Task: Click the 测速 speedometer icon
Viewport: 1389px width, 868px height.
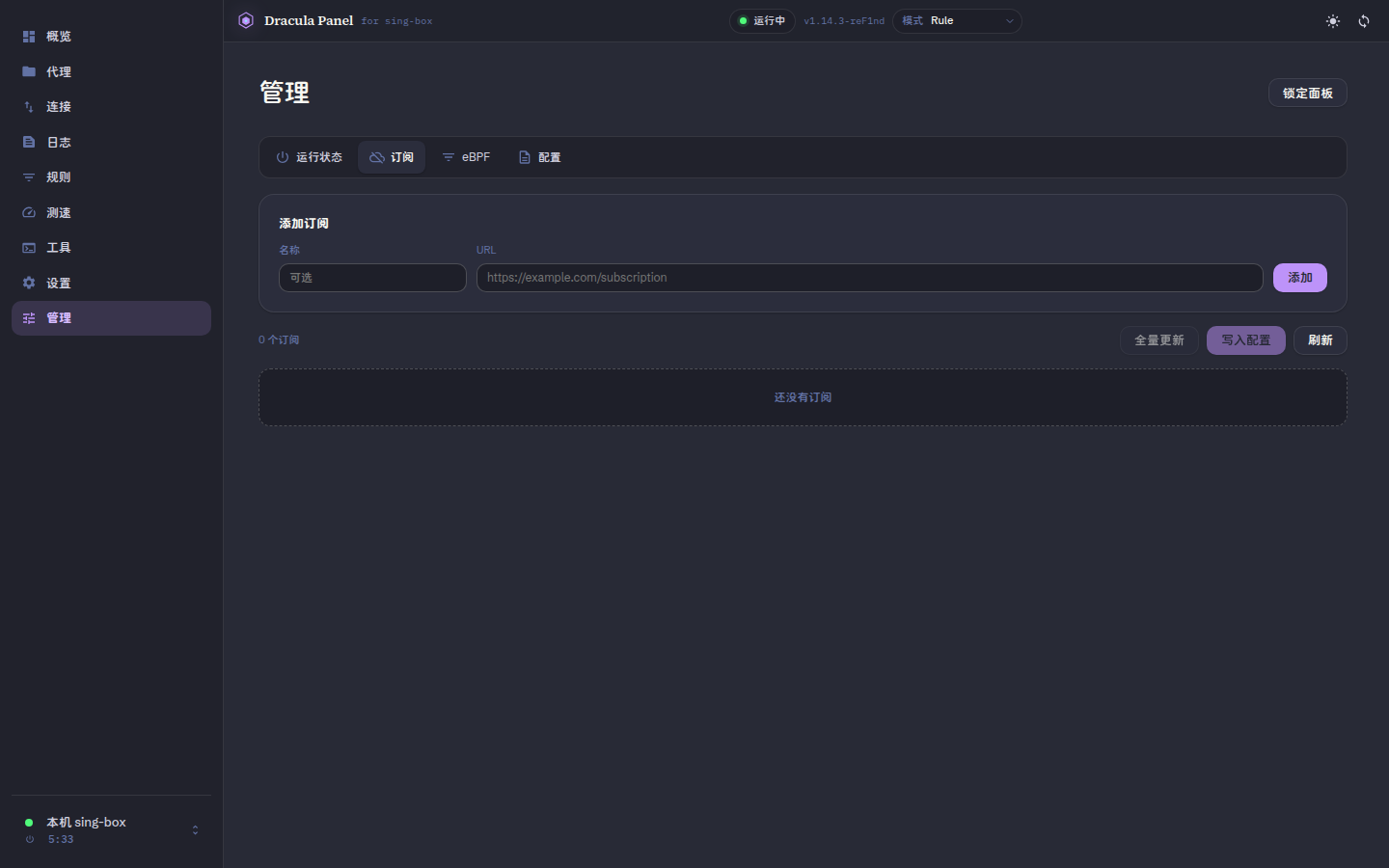Action: [29, 212]
